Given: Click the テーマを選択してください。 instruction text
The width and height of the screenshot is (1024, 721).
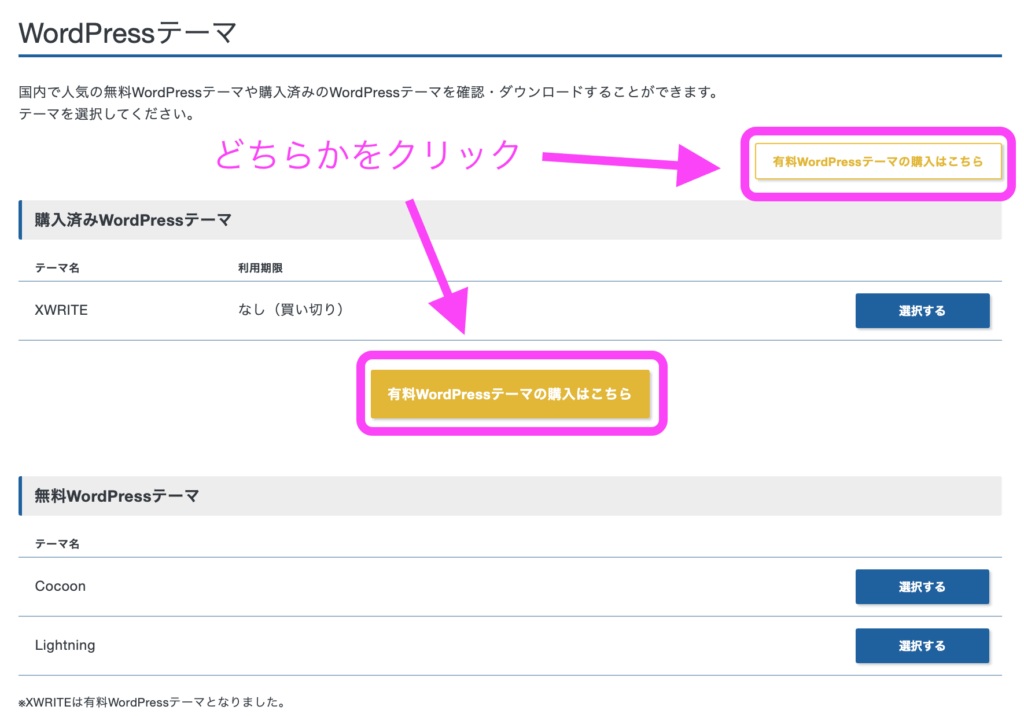Looking at the screenshot, I should coord(107,114).
